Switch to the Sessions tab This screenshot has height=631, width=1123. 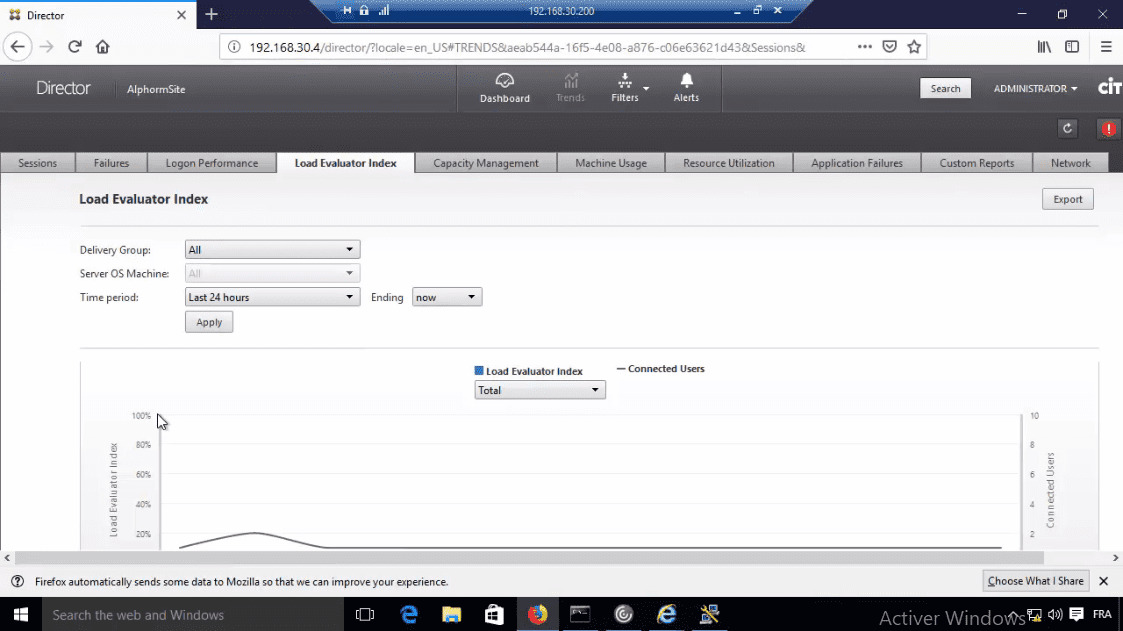pyautogui.click(x=37, y=162)
